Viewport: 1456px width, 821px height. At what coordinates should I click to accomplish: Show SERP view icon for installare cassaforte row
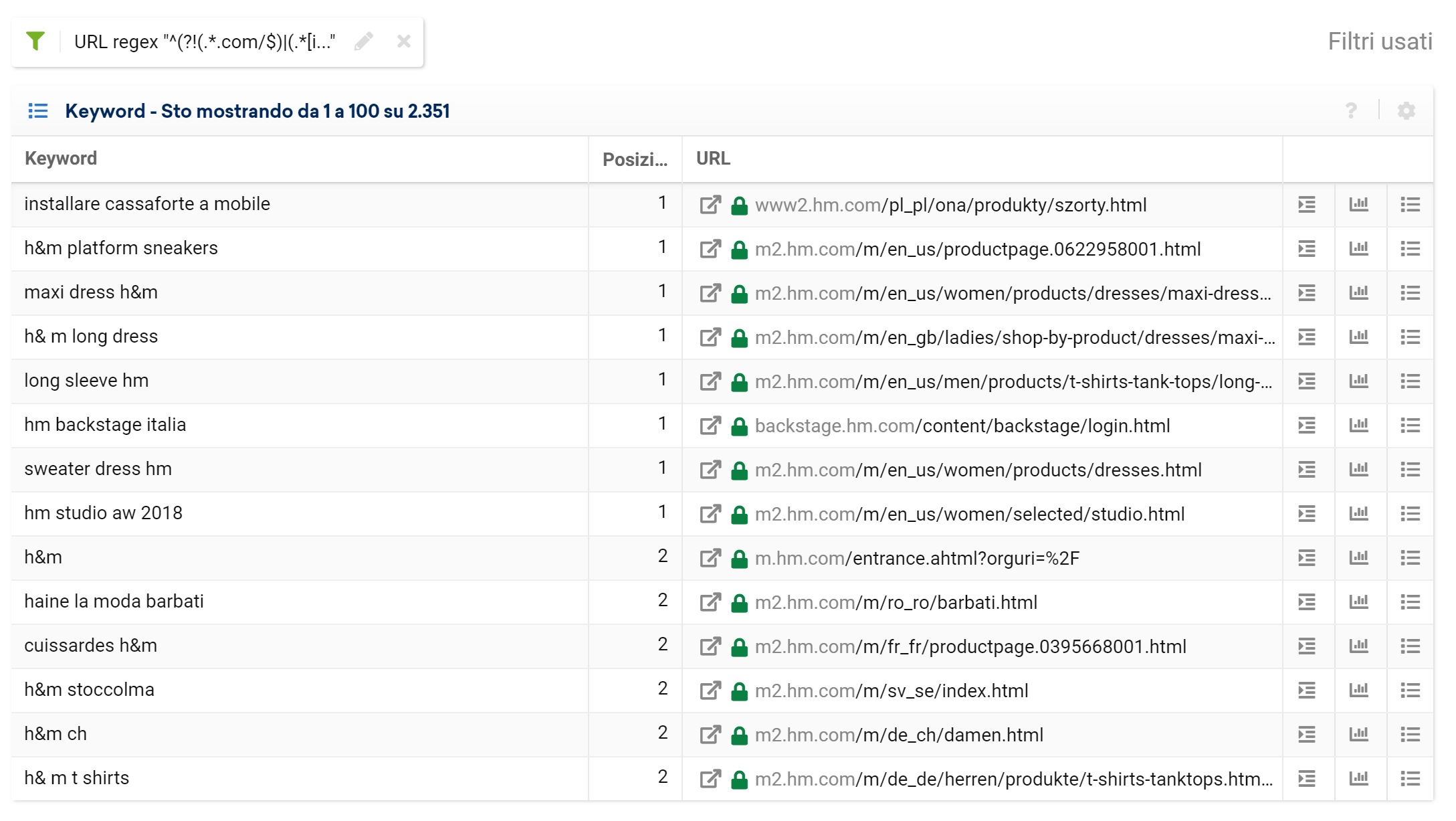click(1307, 205)
